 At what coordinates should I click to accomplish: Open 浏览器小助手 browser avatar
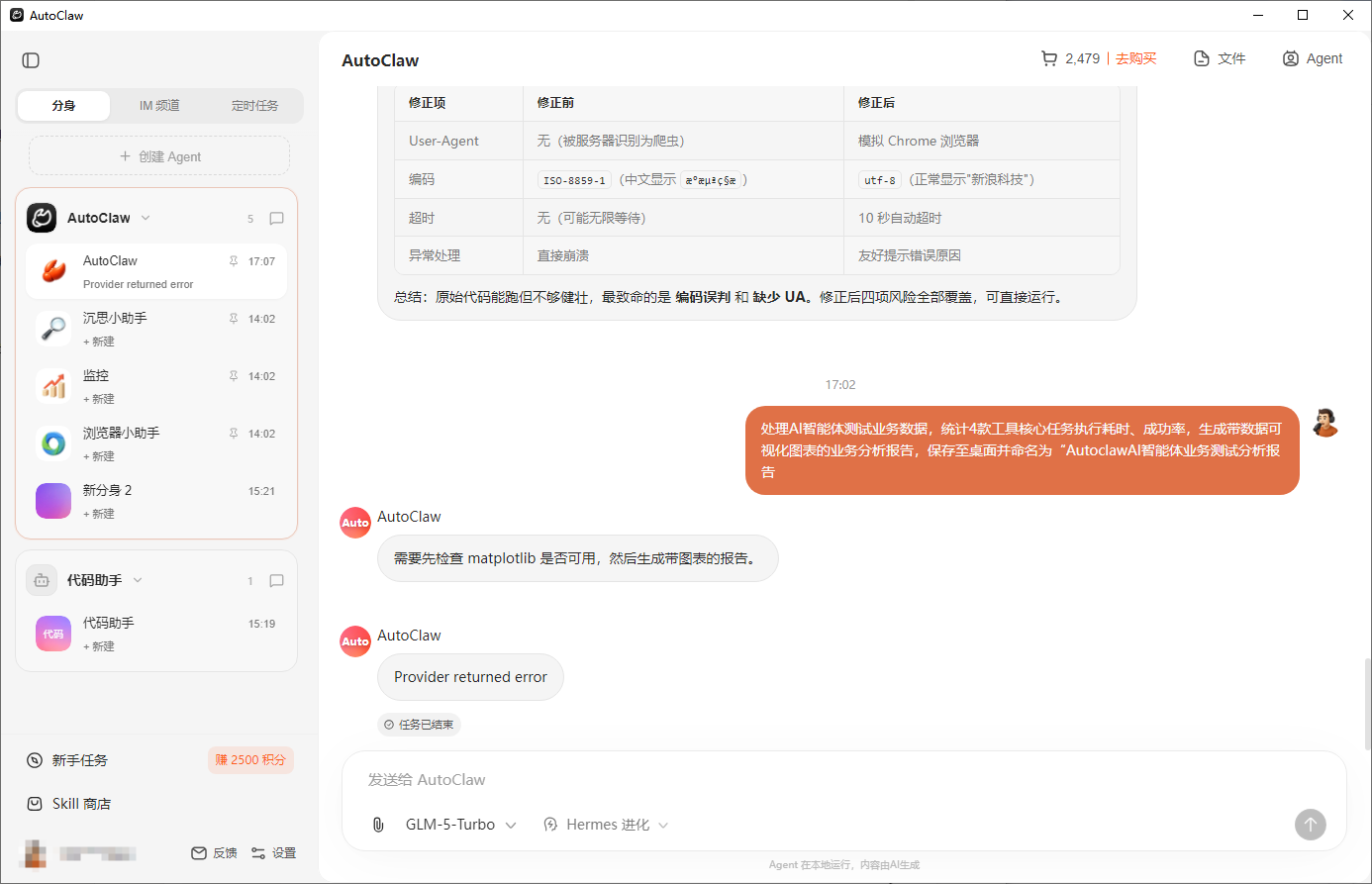pos(53,443)
